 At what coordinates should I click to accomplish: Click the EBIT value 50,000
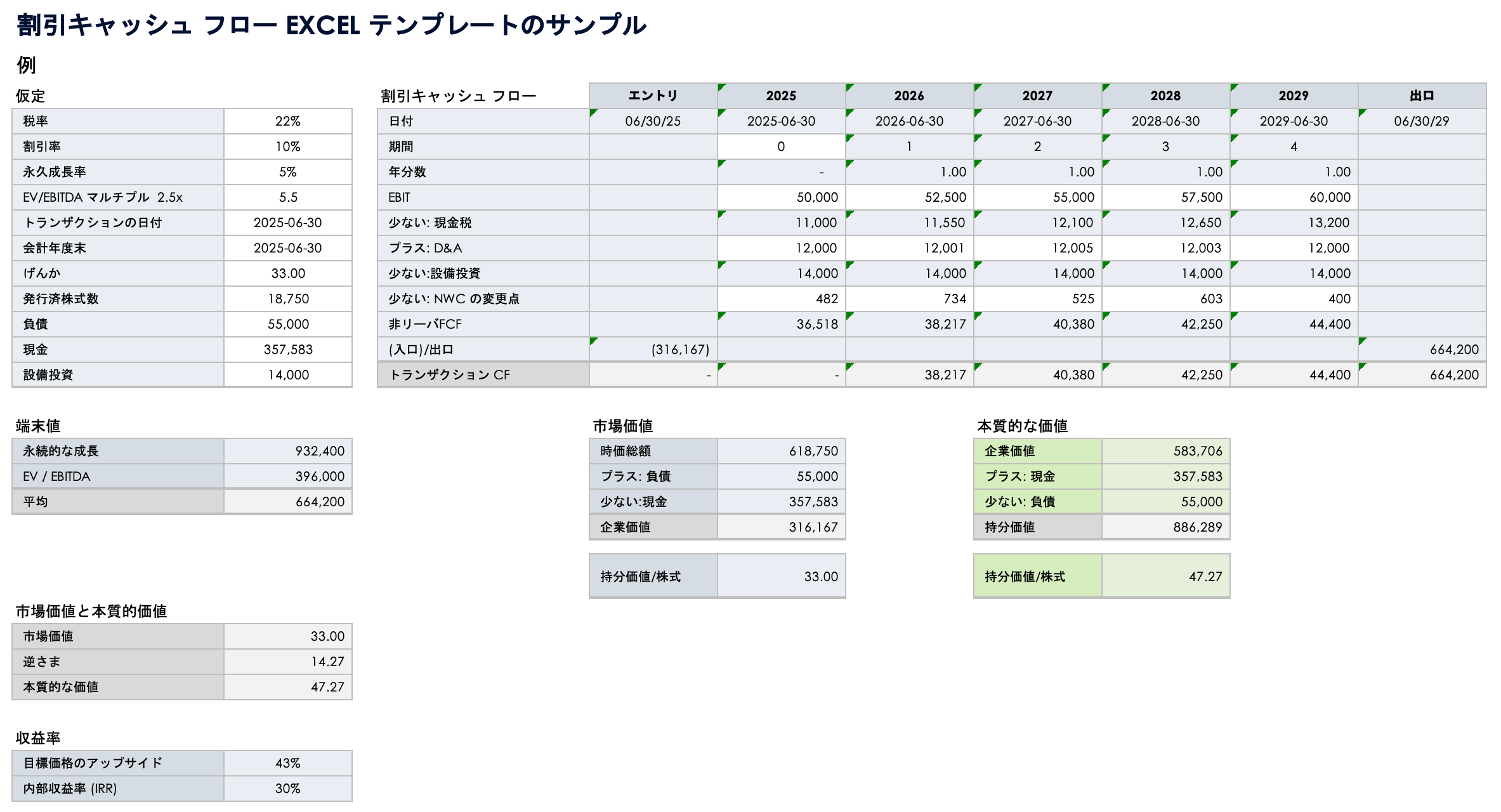click(x=782, y=197)
